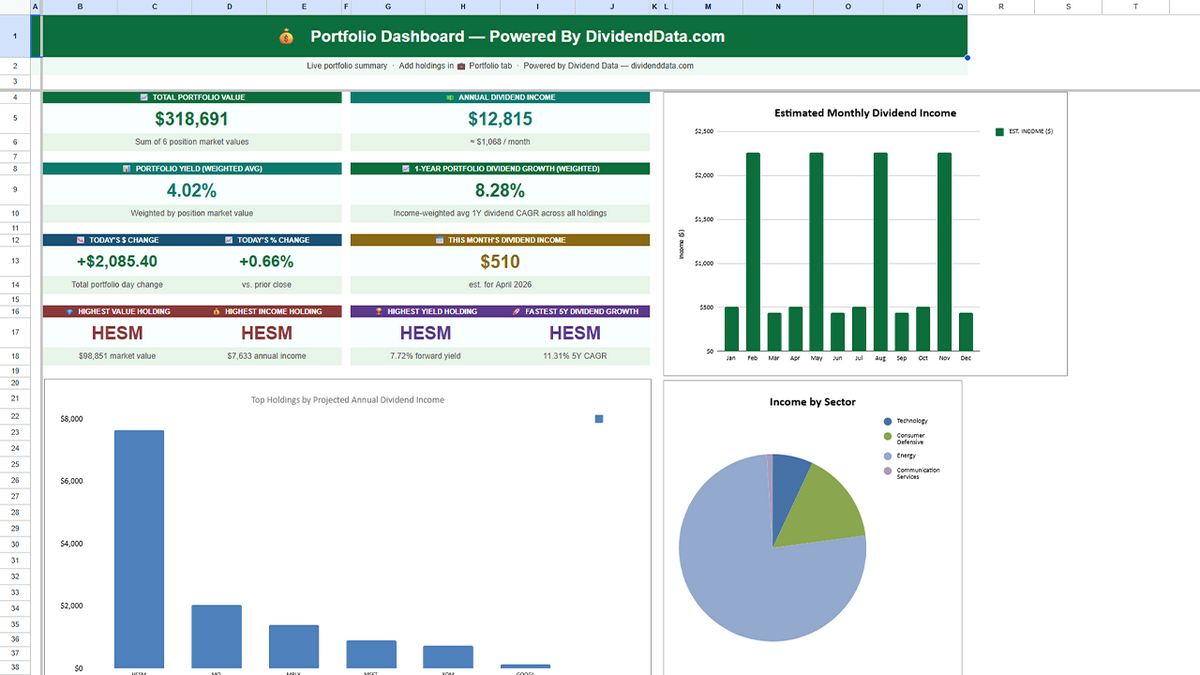
Task: Click the briefcase icon next to Portfolio tab
Action: pyautogui.click(x=461, y=66)
